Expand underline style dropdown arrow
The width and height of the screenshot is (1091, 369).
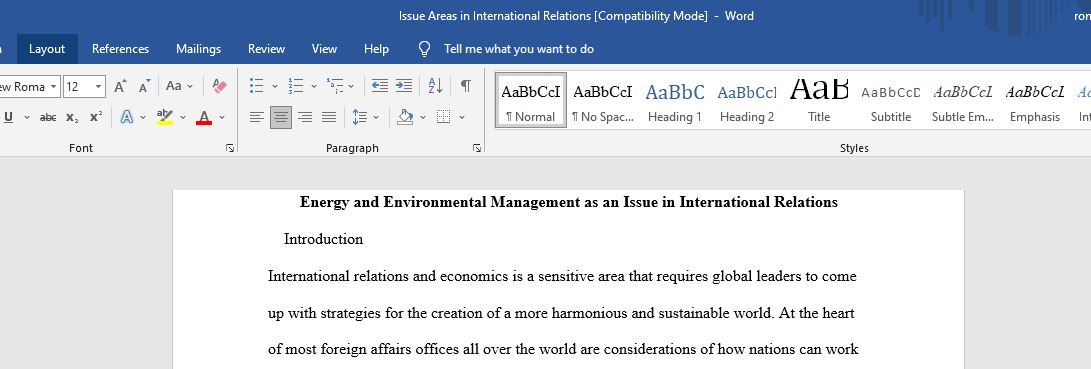click(x=27, y=117)
